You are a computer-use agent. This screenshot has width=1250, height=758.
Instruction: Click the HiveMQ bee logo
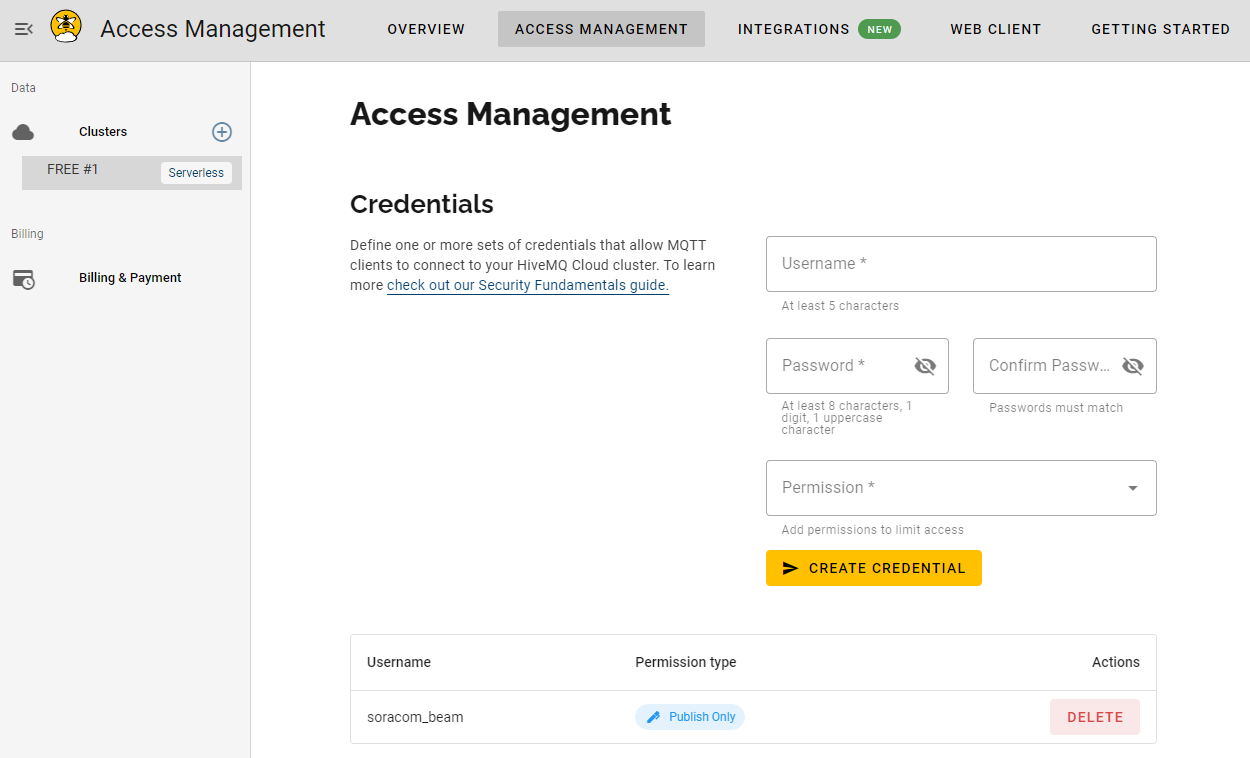point(66,27)
